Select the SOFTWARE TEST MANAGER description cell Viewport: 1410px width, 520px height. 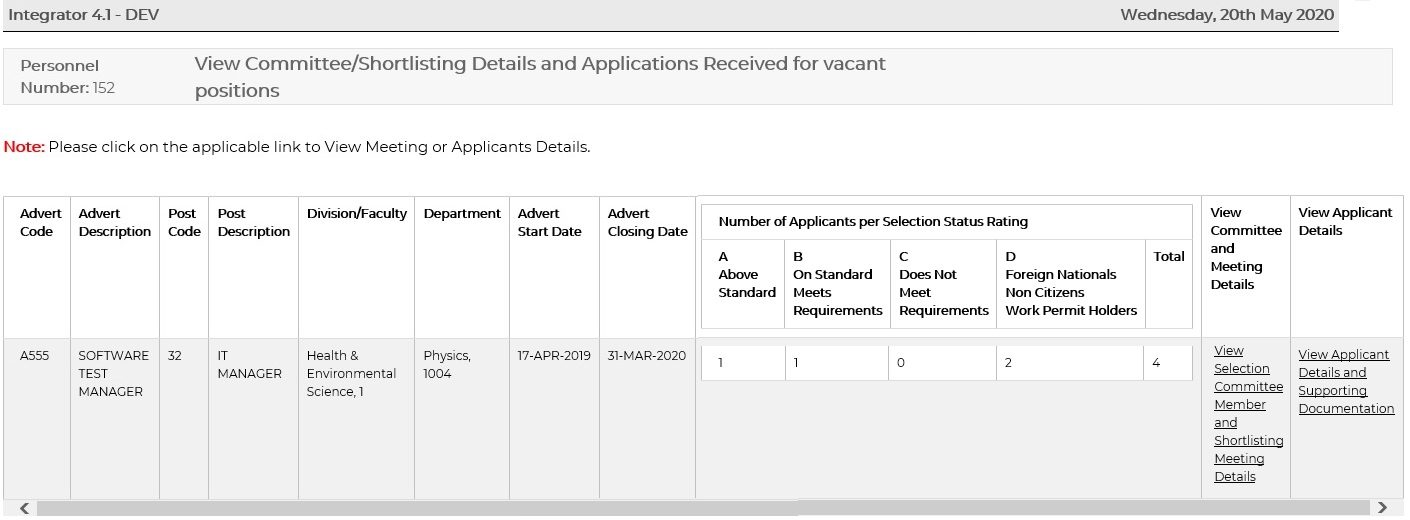coord(113,373)
